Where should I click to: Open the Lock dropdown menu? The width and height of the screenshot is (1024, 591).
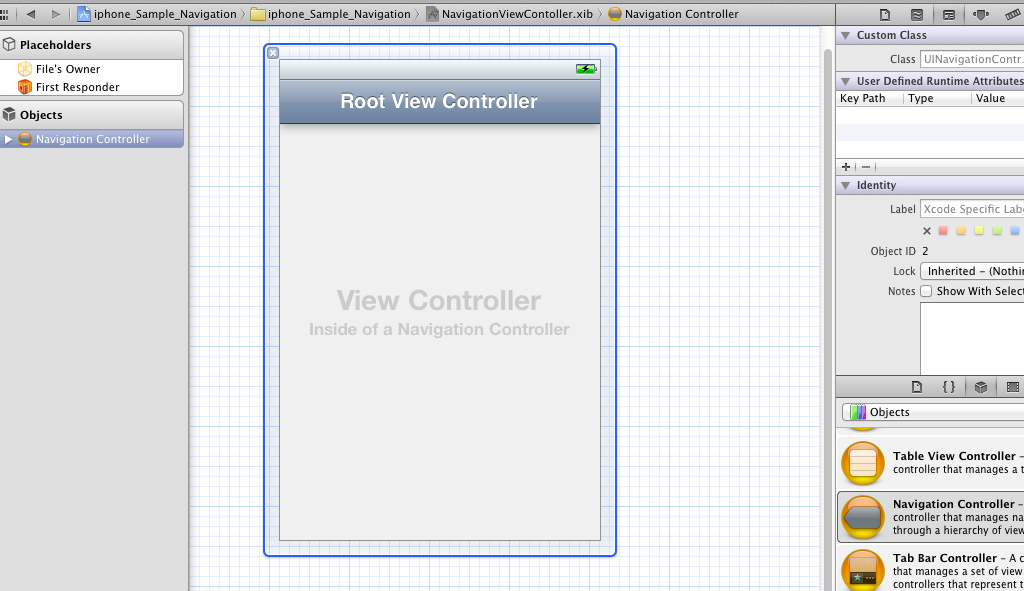pos(972,271)
